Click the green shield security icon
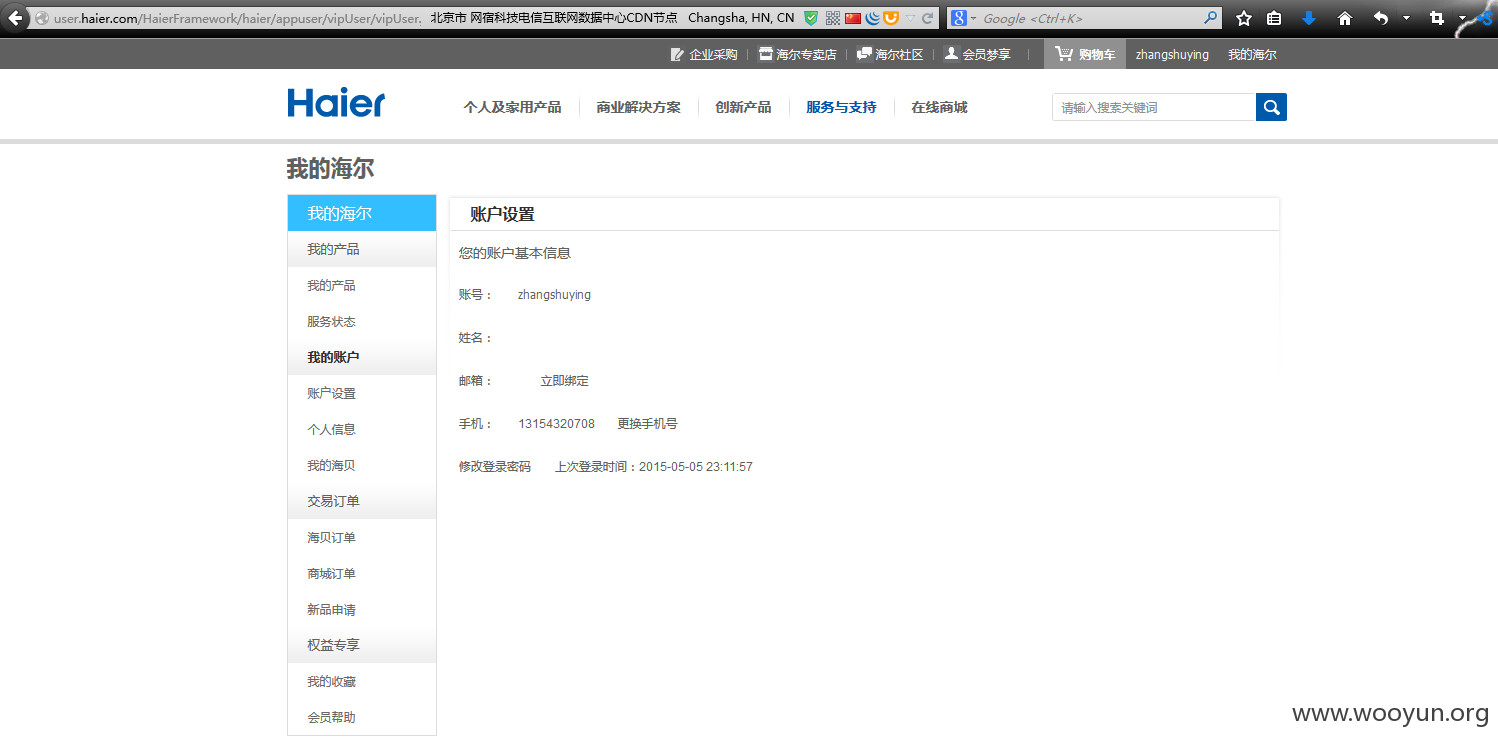The height and width of the screenshot is (742, 1498). [x=811, y=18]
